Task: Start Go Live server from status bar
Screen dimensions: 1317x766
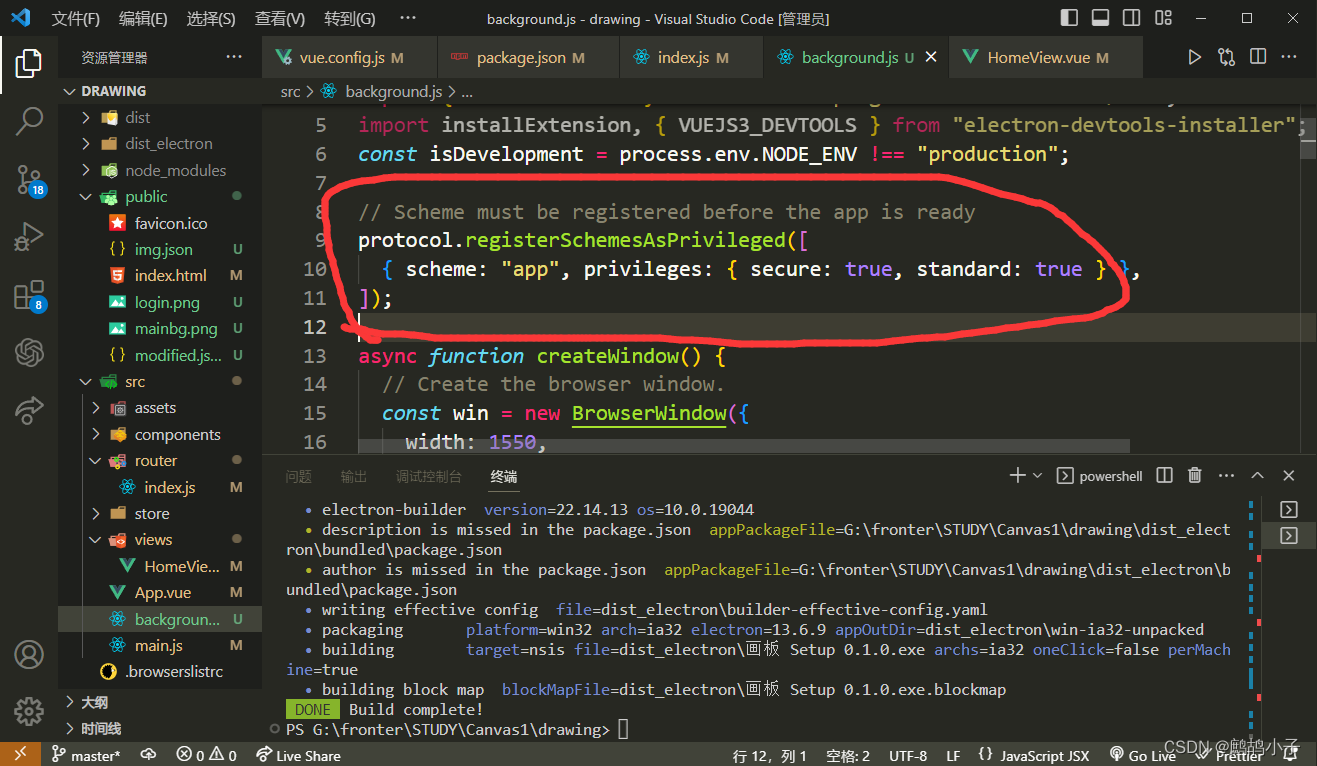Action: click(x=1142, y=755)
